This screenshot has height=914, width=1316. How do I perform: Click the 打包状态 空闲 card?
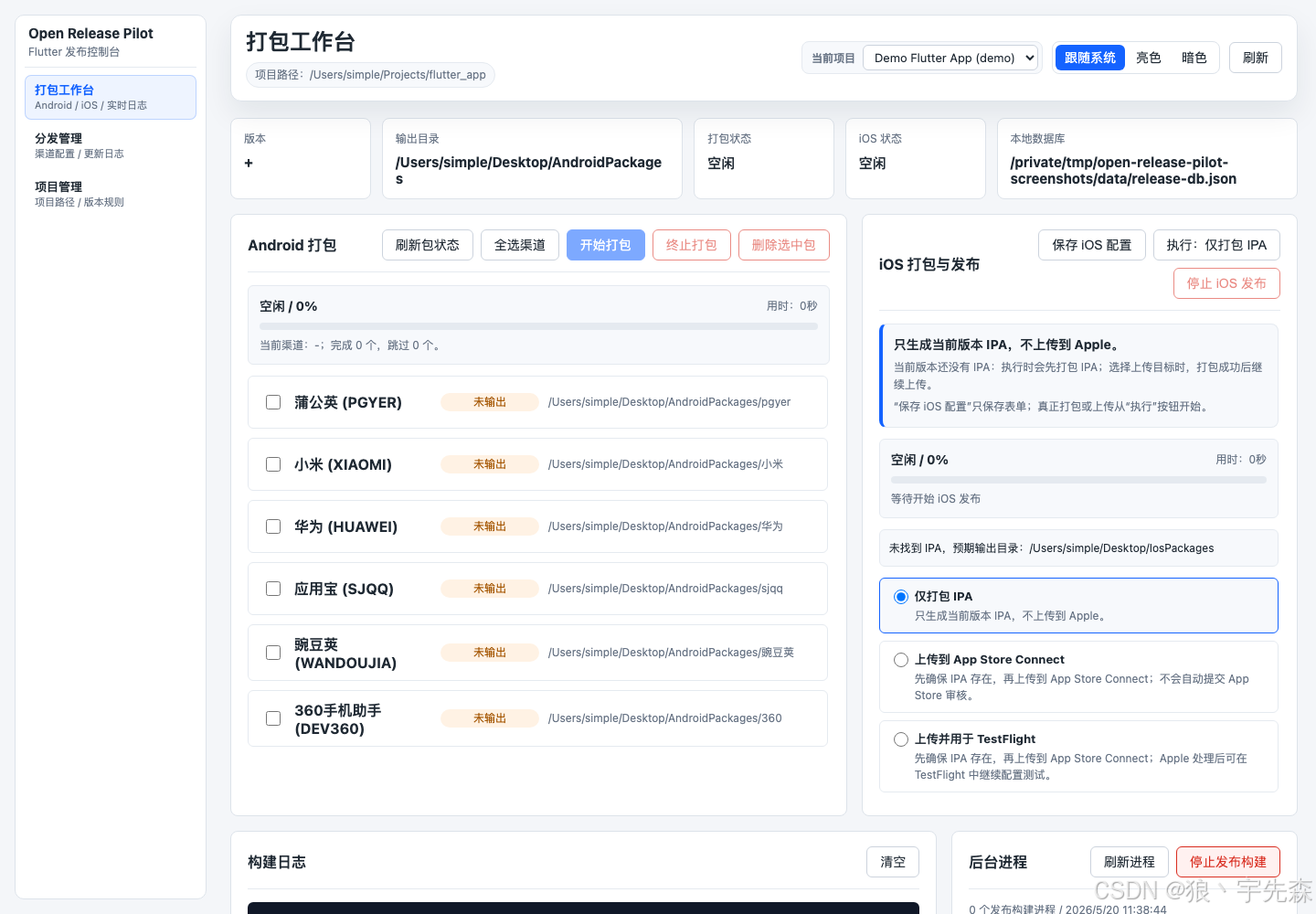764,158
